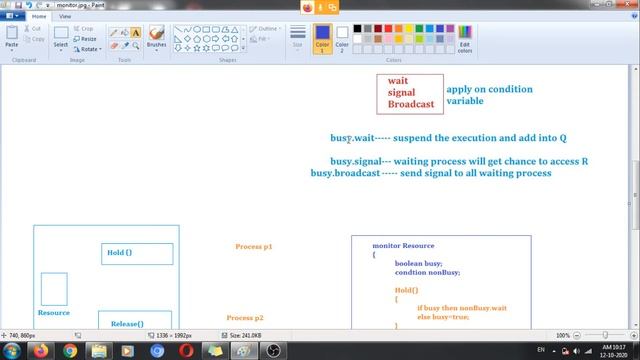
Task: Expand the Select dropdown arrow
Action: [61, 50]
